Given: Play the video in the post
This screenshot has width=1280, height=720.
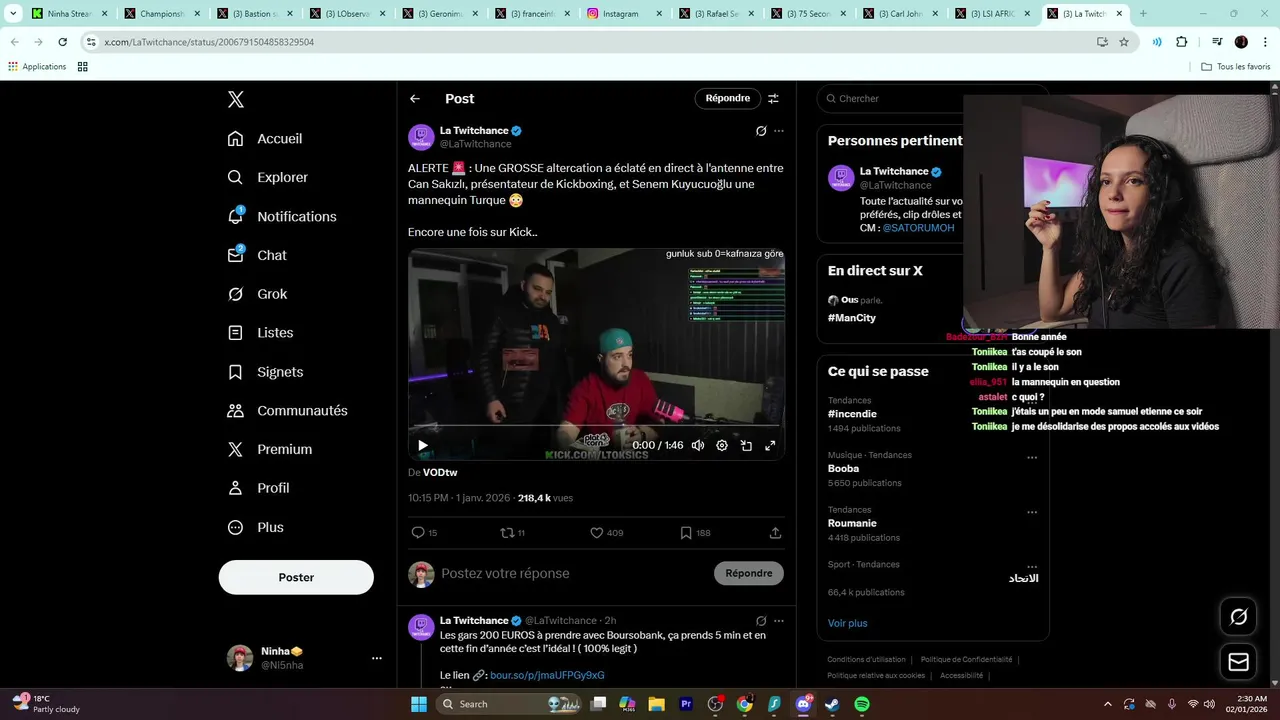Looking at the screenshot, I should pos(423,446).
